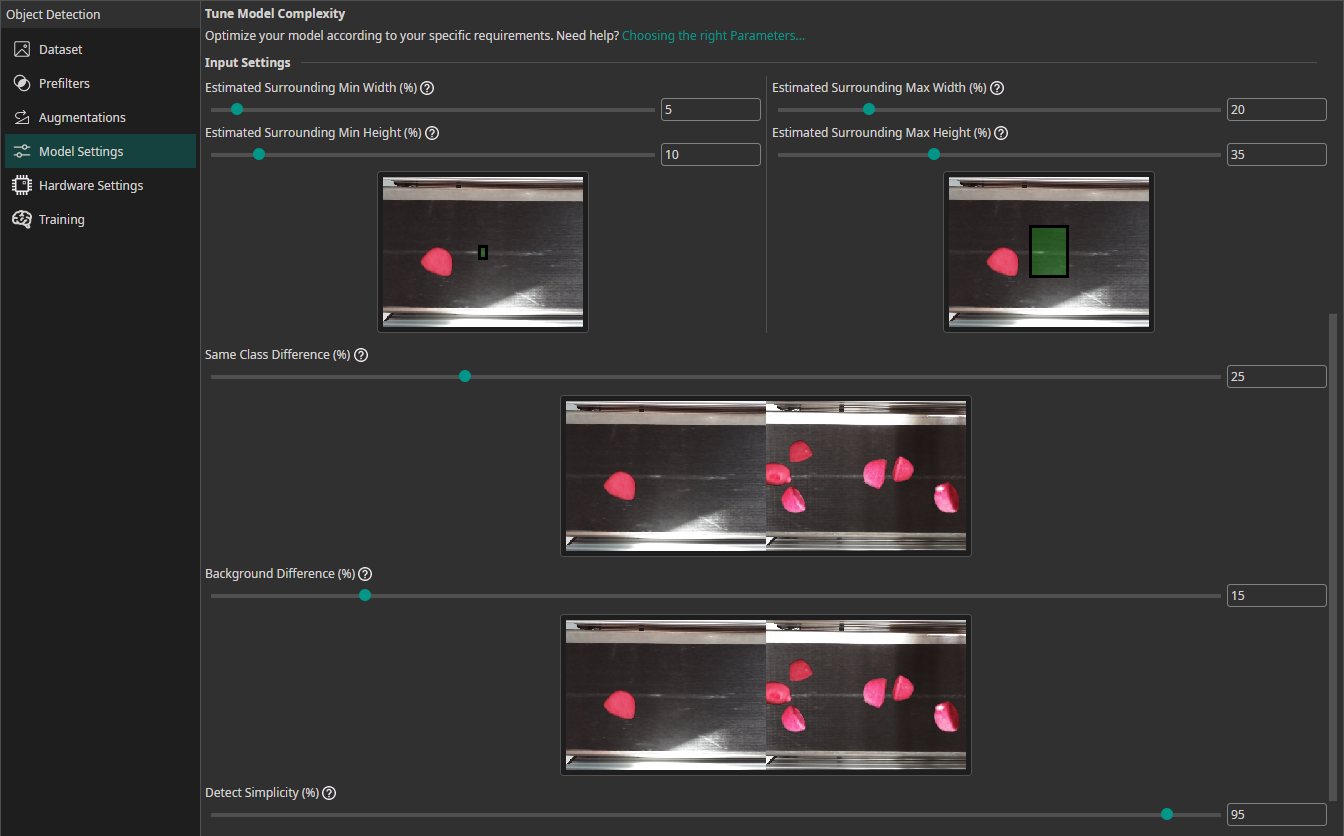Show help icon for Background Difference

[x=365, y=574]
